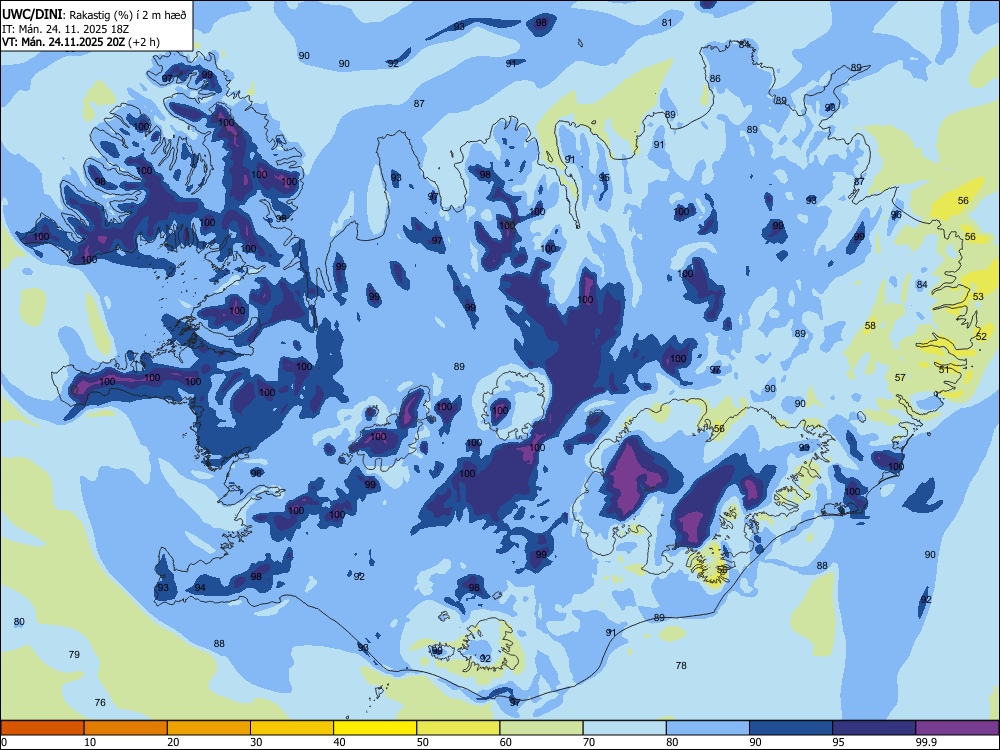Image resolution: width=1000 pixels, height=750 pixels.
Task: Click the purple above-99.9 legend swatch
Action: tap(957, 728)
